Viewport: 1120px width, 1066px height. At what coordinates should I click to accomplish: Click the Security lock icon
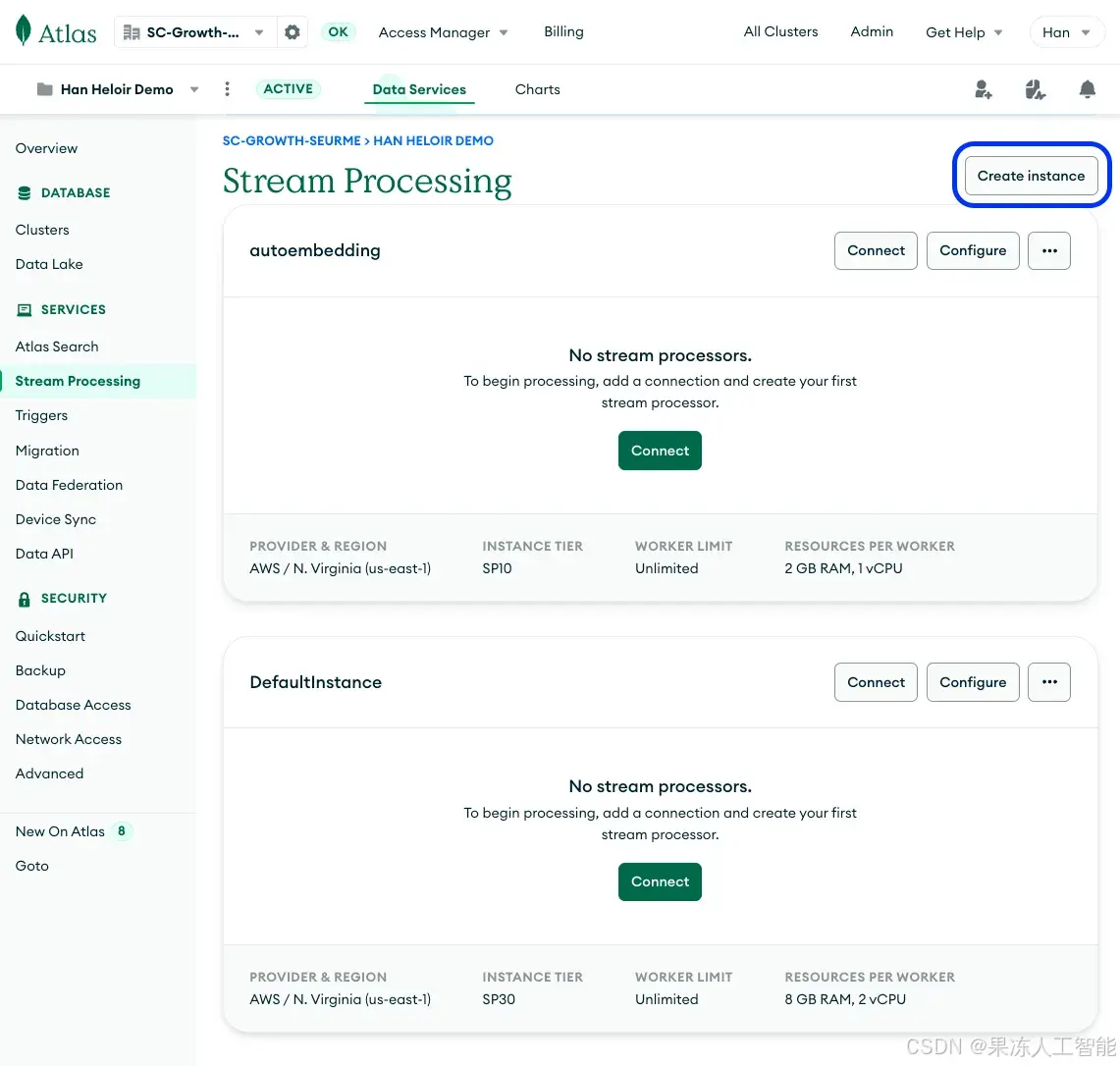coord(25,599)
